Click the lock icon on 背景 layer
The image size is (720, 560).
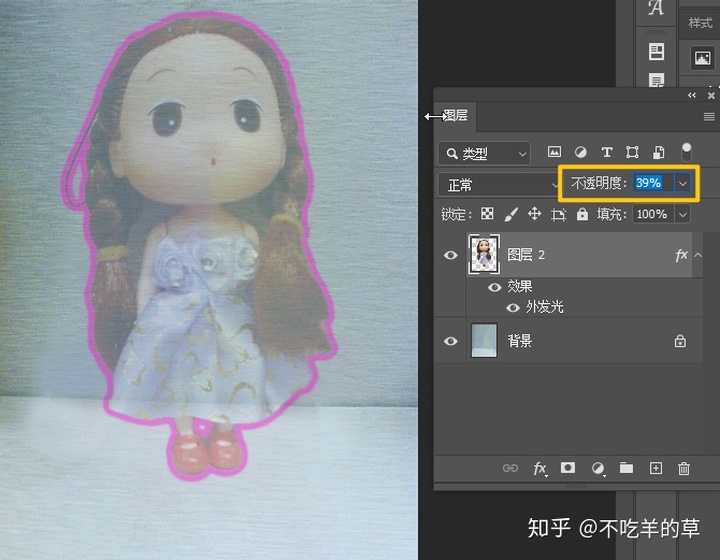click(680, 341)
